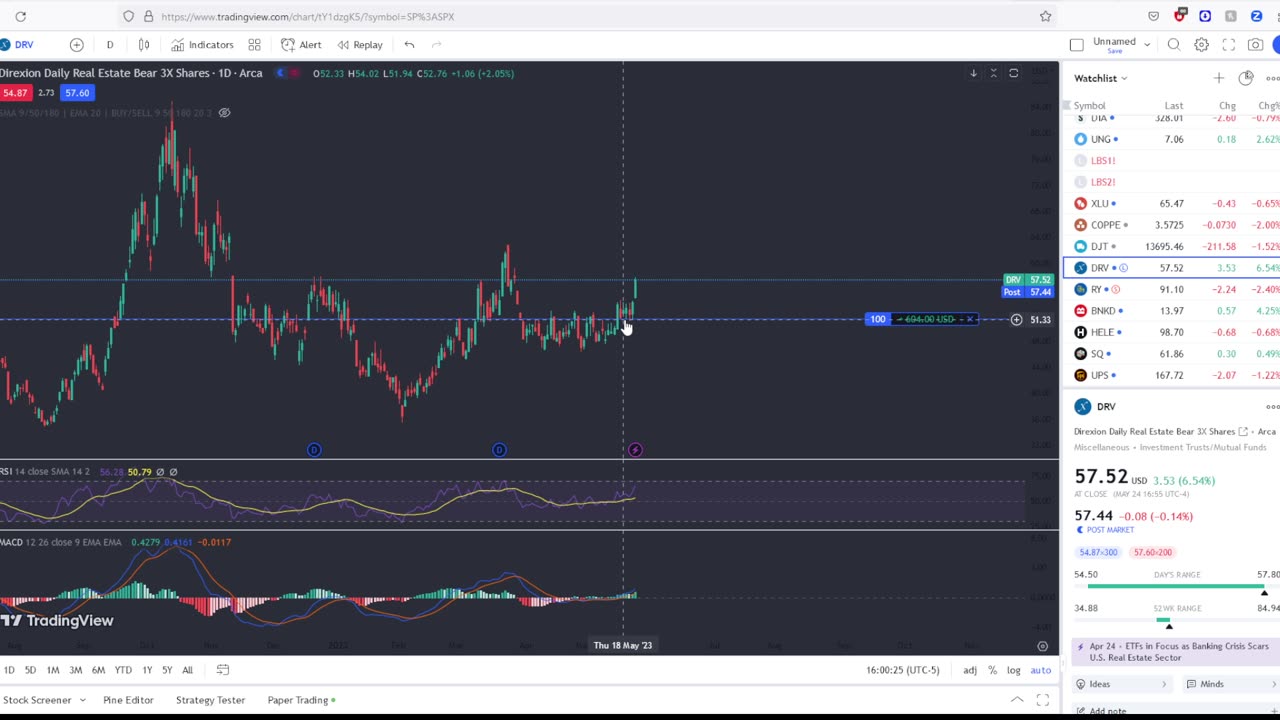The width and height of the screenshot is (1280, 720).
Task: Open the Unnamed layout dropdown arrow
Action: (1147, 44)
